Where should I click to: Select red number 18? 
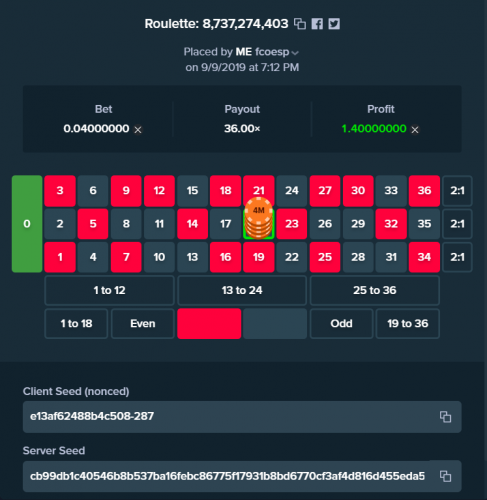pos(226,191)
